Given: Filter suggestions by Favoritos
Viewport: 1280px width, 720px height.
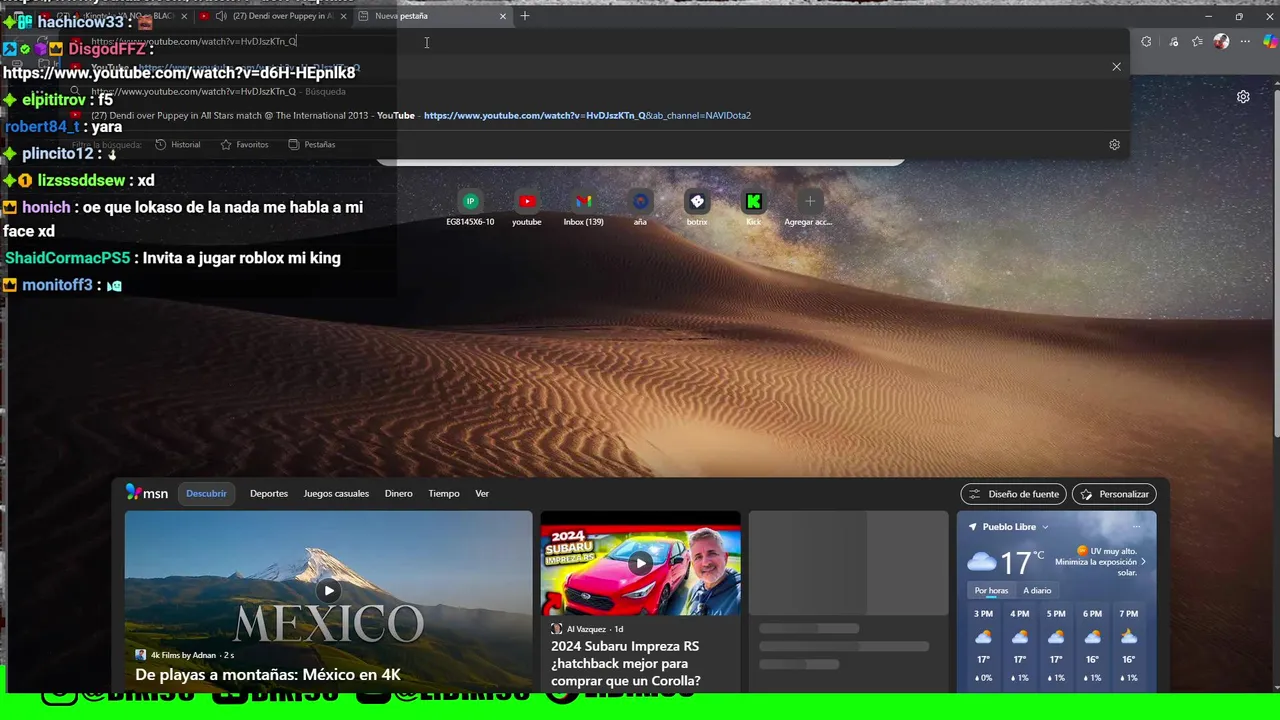Looking at the screenshot, I should coord(245,145).
